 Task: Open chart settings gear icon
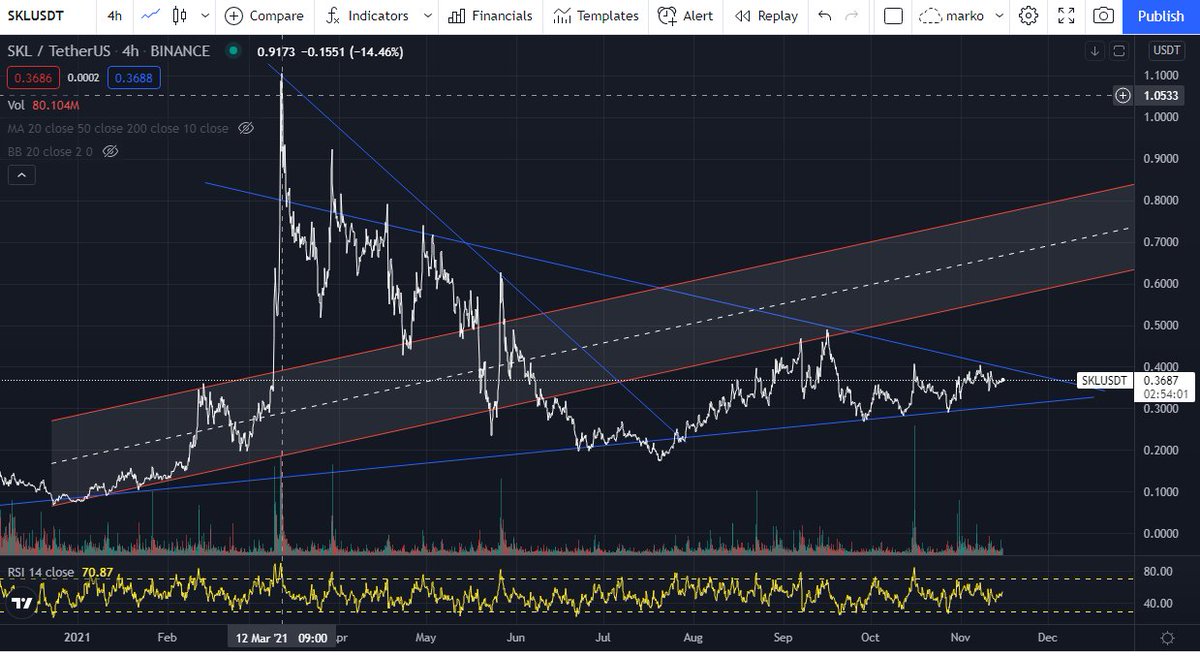pyautogui.click(x=1028, y=16)
